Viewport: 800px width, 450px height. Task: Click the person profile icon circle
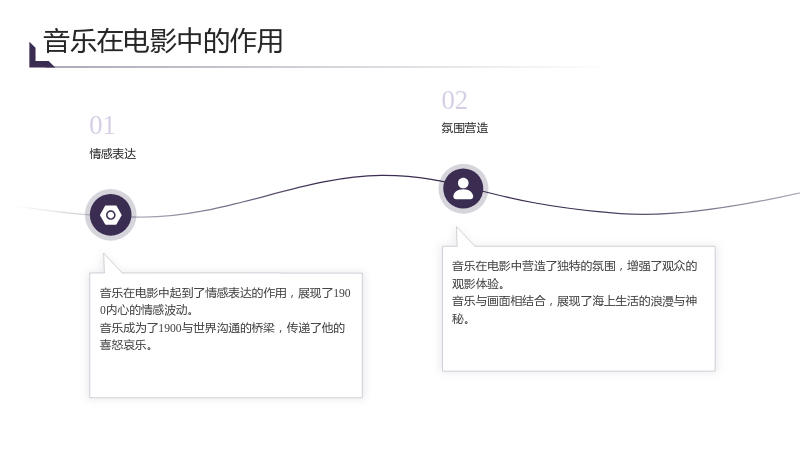(463, 189)
